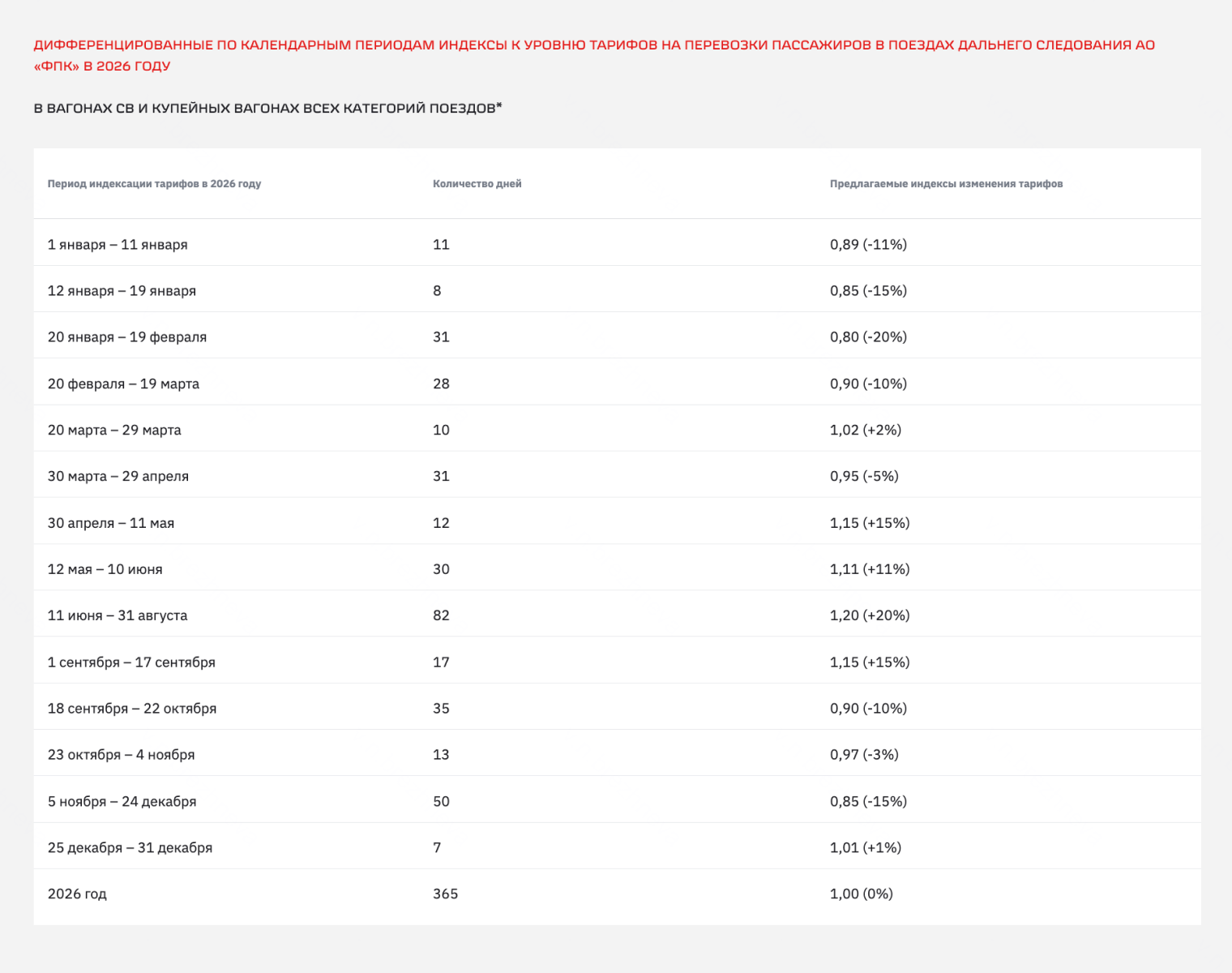Click the 28 days cell for 20 февраля – 19 марта
Screen dimensions: 1232x973
[x=441, y=384]
